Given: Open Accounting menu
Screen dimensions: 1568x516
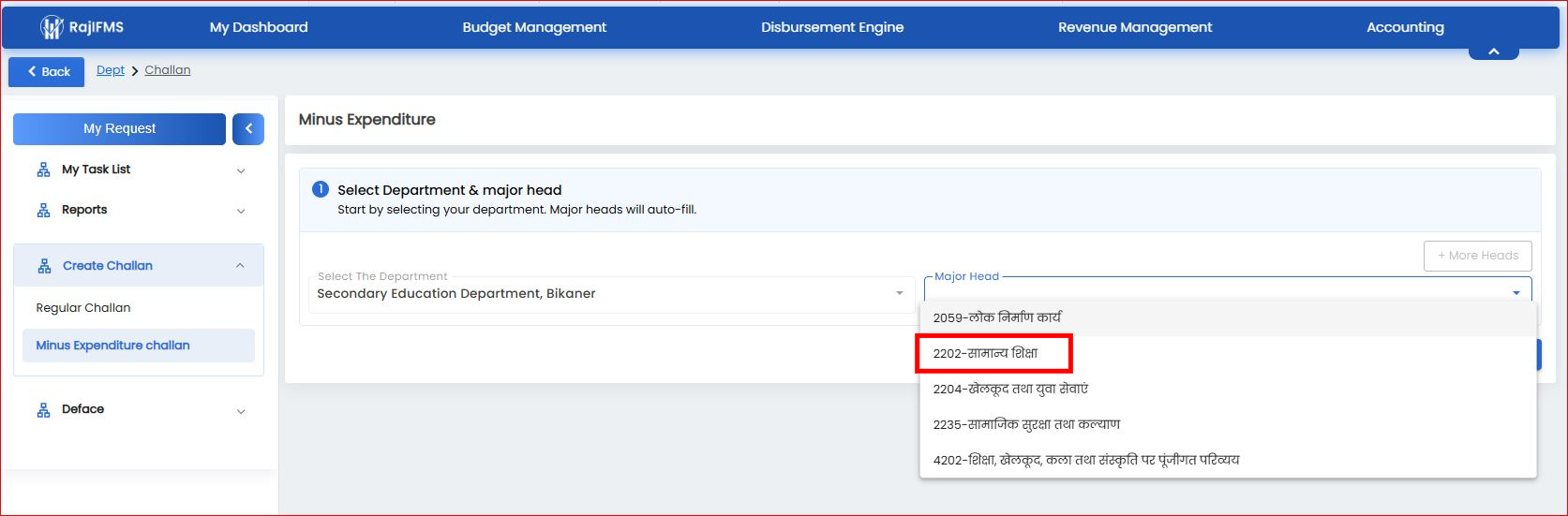Looking at the screenshot, I should coord(1405,27).
